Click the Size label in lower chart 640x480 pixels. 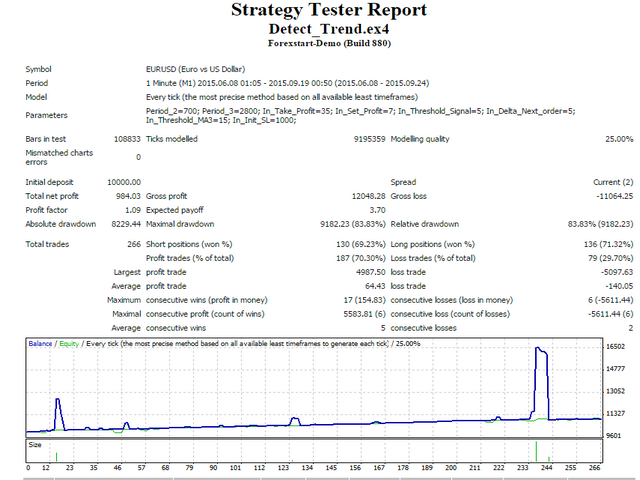coord(35,445)
